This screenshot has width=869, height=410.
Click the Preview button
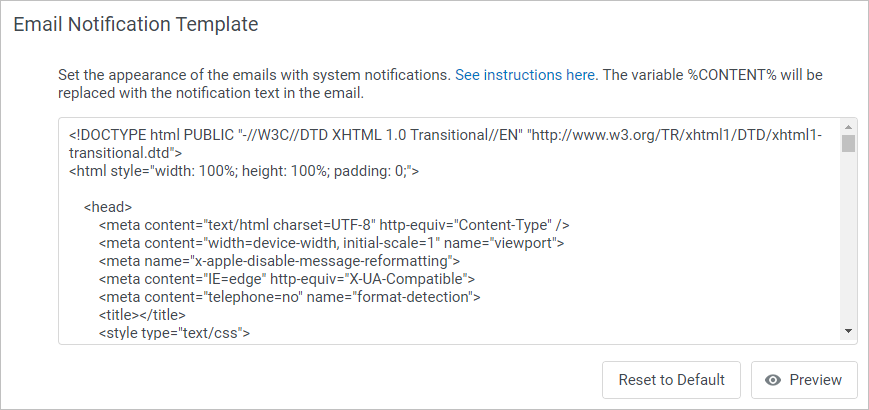click(804, 380)
